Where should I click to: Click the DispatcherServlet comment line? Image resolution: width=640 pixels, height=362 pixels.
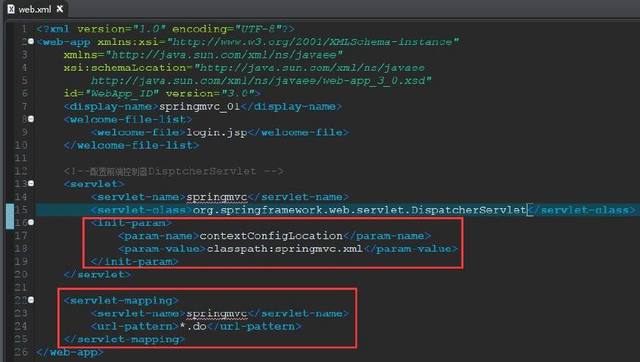click(173, 171)
